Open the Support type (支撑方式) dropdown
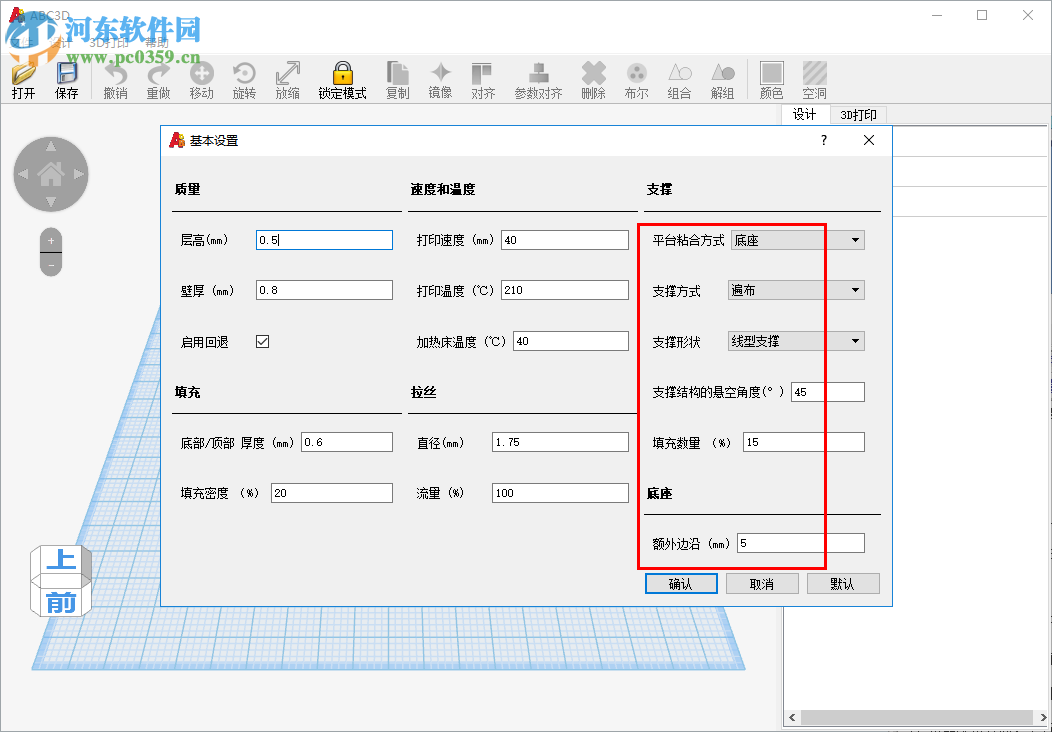1052x732 pixels. click(796, 290)
